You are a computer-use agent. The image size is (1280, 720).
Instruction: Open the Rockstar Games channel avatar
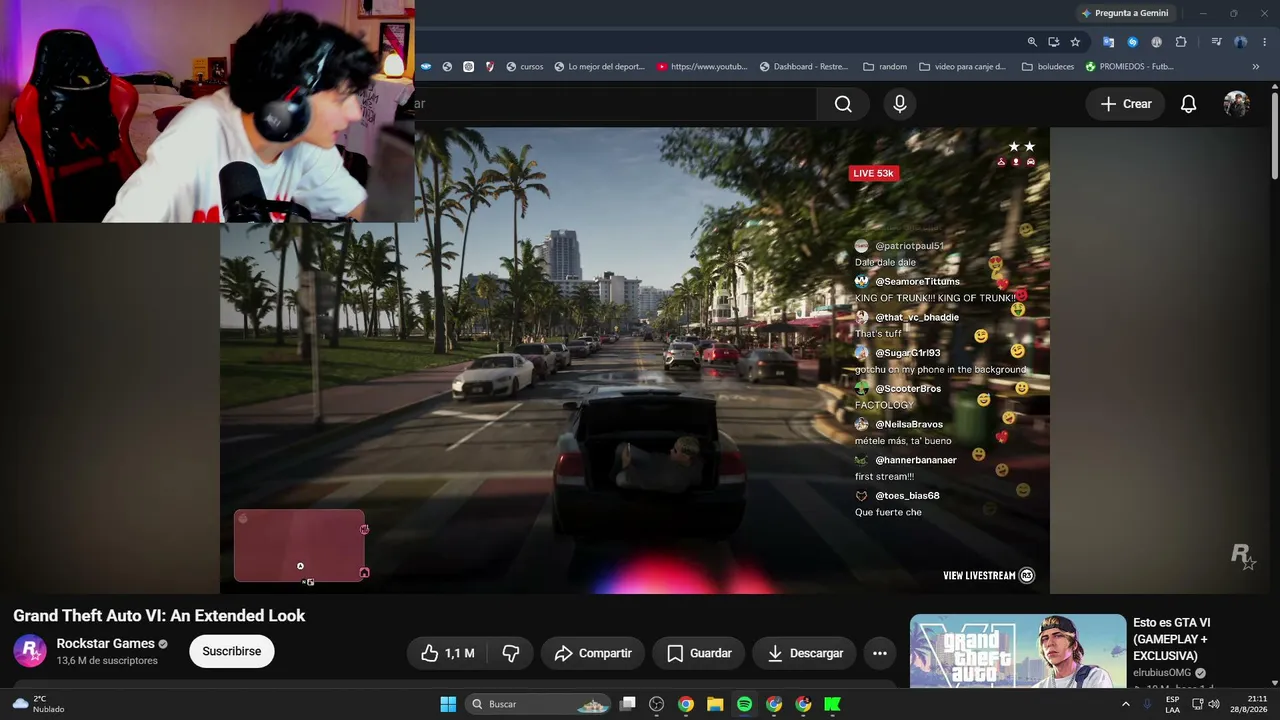[x=30, y=651]
